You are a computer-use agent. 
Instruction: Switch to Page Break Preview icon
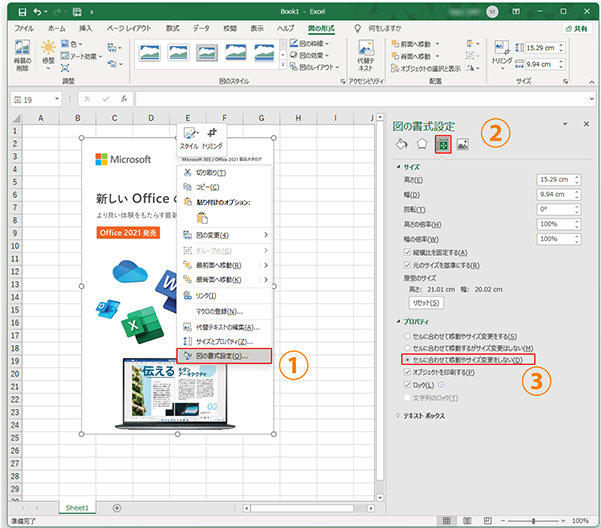point(487,520)
